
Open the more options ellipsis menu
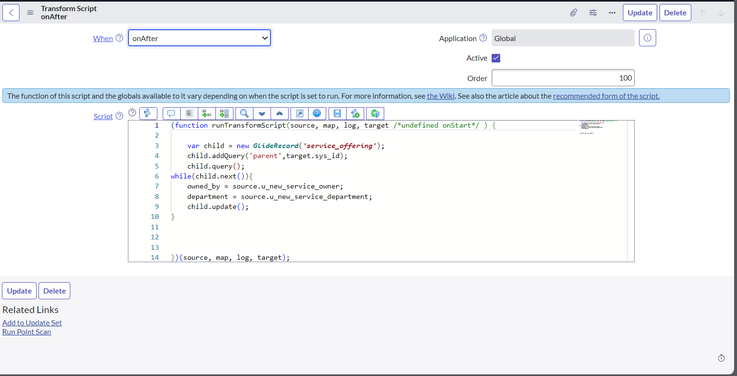612,13
